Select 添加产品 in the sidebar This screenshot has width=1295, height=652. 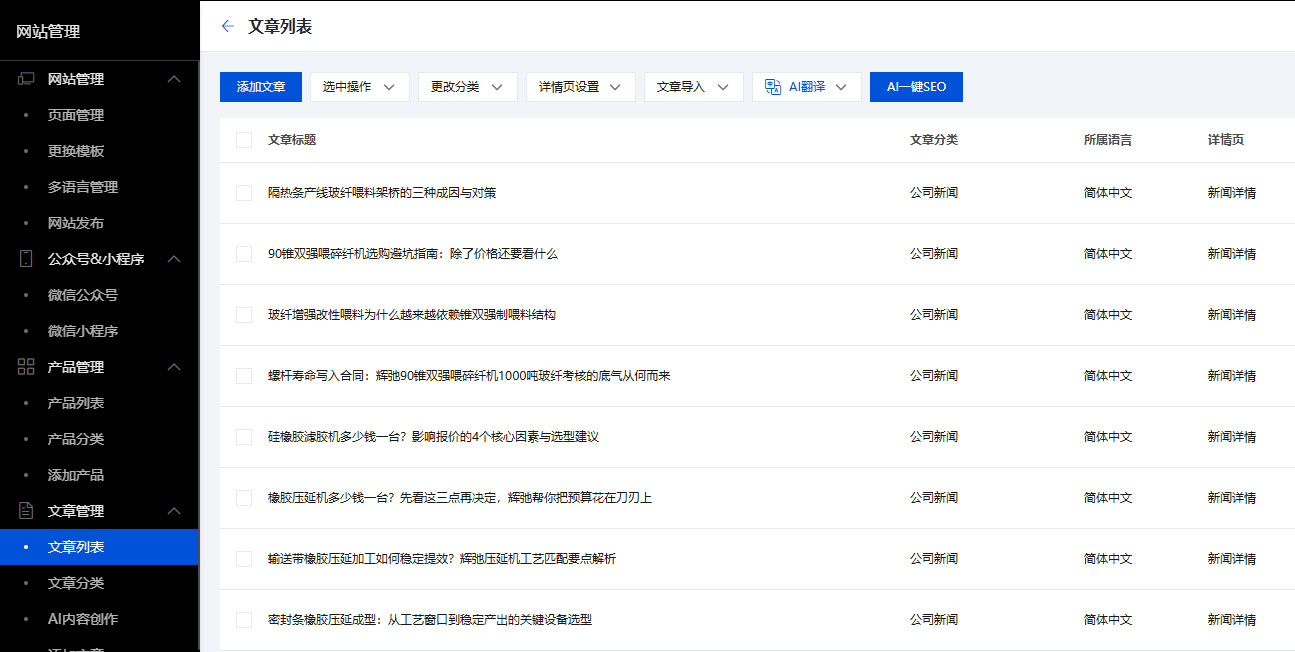coord(76,475)
